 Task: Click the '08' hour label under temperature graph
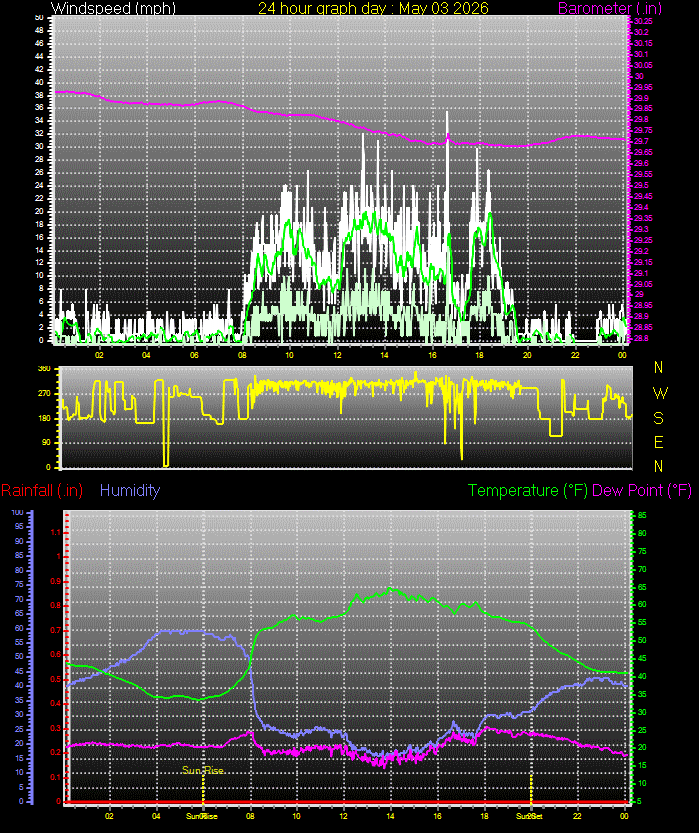(x=250, y=816)
